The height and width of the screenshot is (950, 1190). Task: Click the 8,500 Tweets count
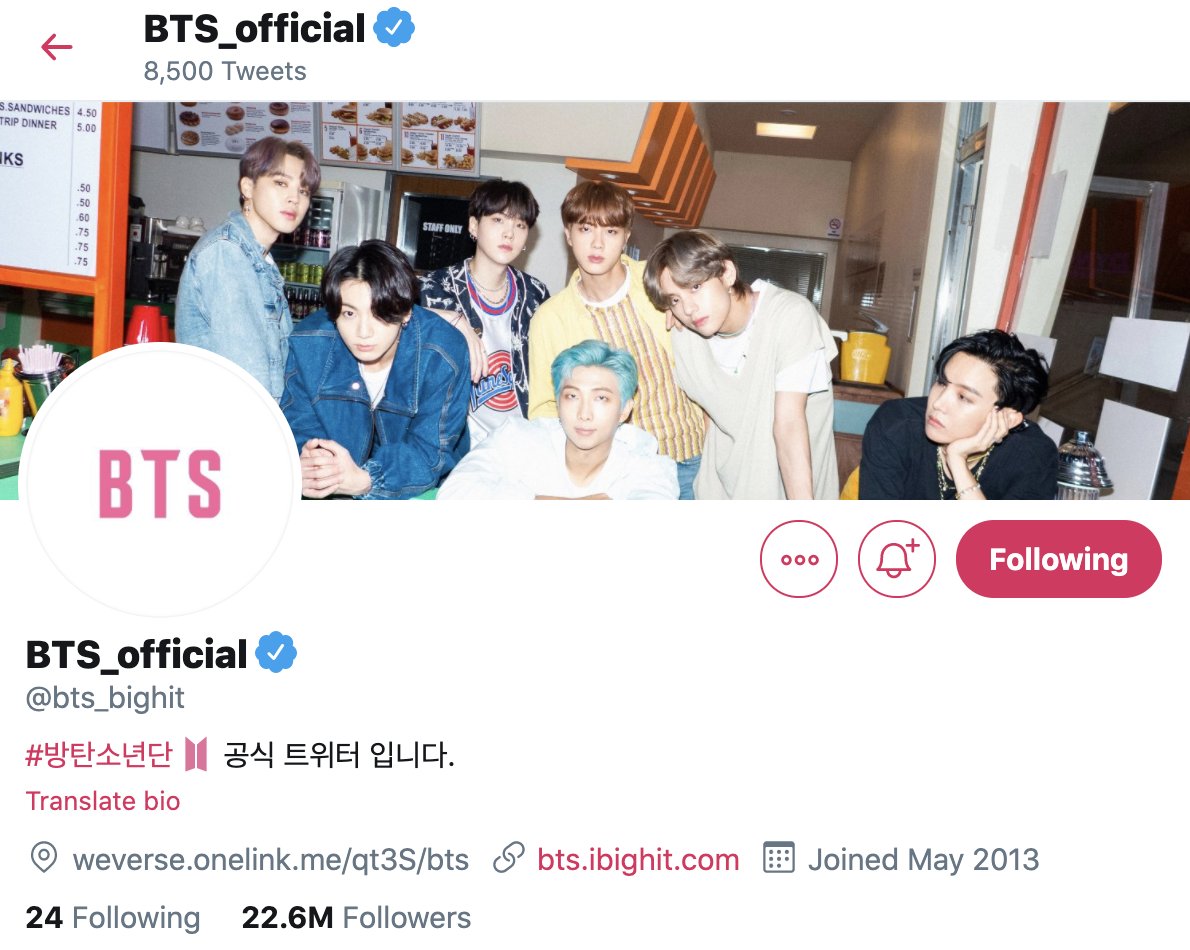tap(225, 71)
